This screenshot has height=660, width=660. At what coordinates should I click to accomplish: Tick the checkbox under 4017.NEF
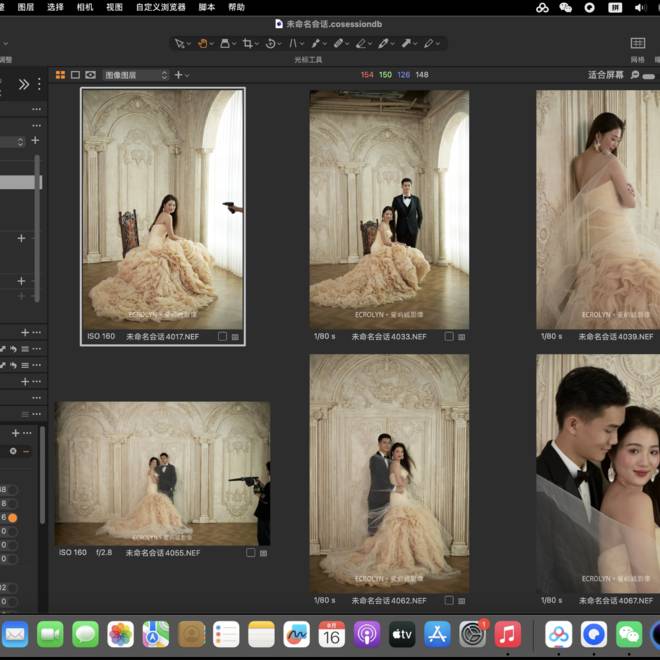(x=223, y=336)
